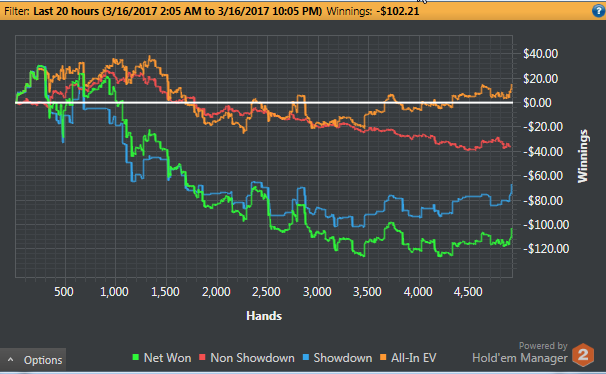The image size is (606, 374).
Task: Click the -$120.00 axis label
Action: (x=546, y=249)
